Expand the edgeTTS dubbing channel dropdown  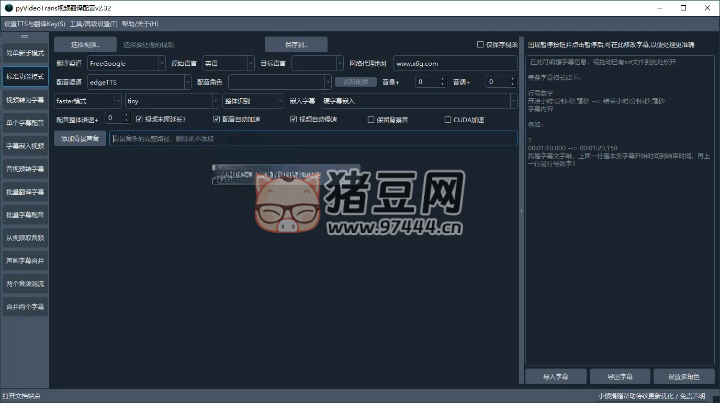[127, 81]
